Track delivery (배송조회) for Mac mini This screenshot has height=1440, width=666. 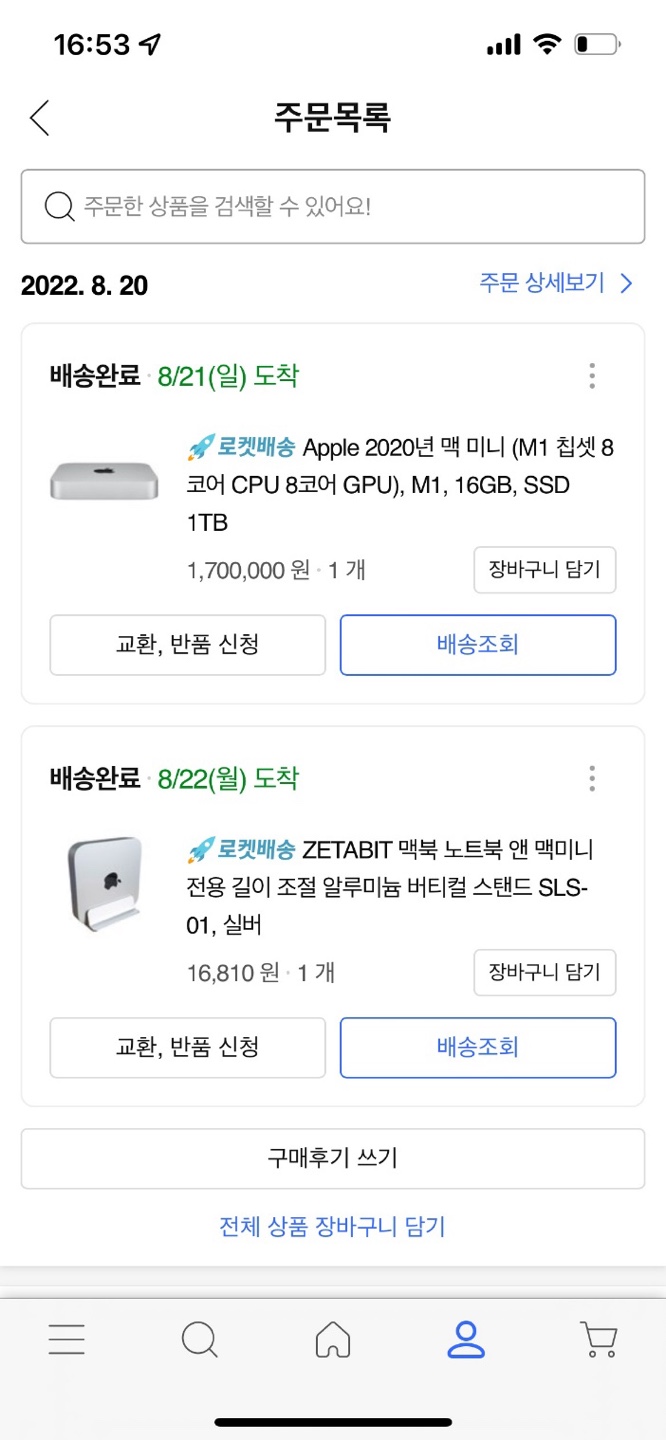pos(478,645)
